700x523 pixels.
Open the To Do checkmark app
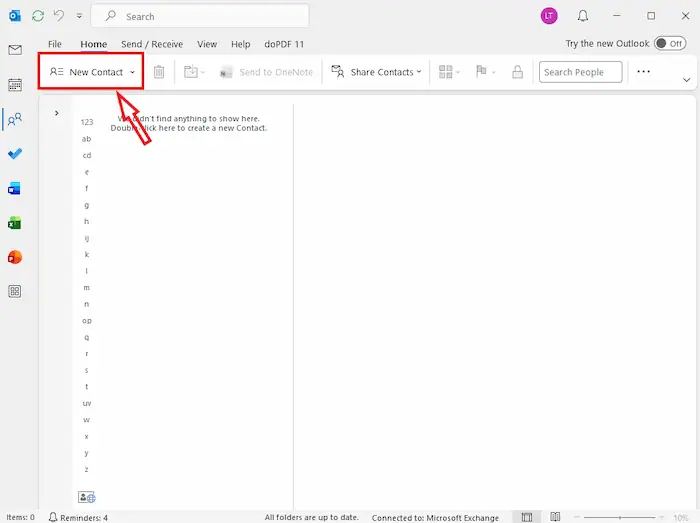click(15, 154)
